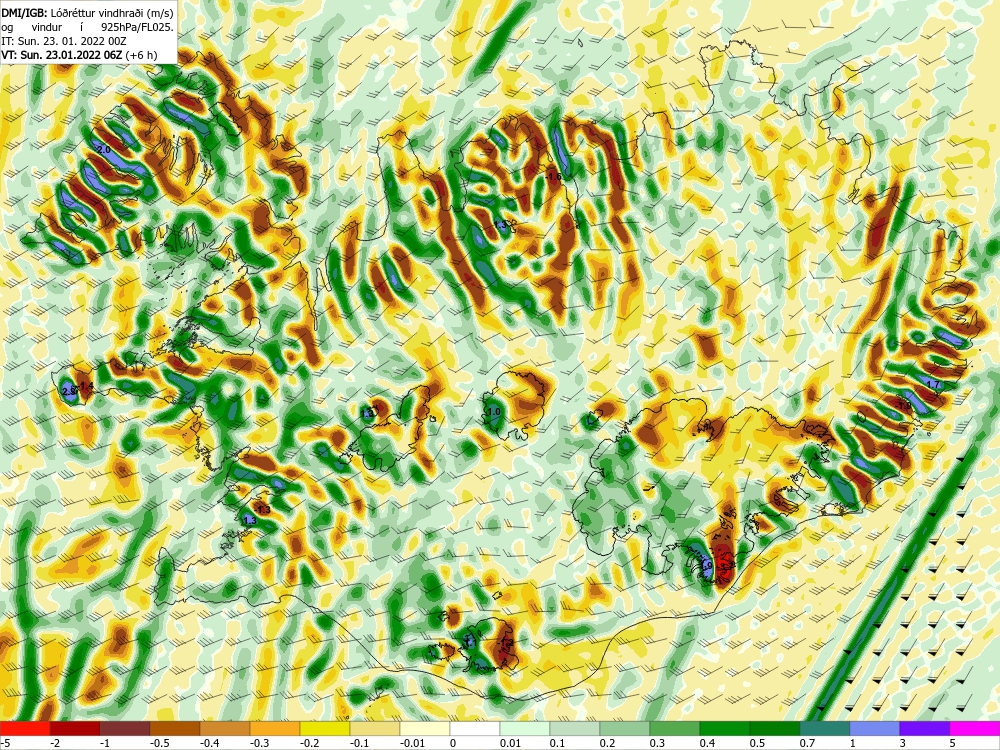Click the legend label "-0.5"
The image size is (1000, 750).
click(x=159, y=743)
